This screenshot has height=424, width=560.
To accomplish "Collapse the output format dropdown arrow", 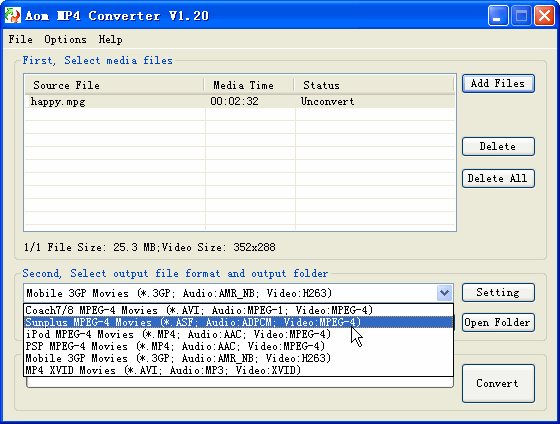I will [444, 293].
